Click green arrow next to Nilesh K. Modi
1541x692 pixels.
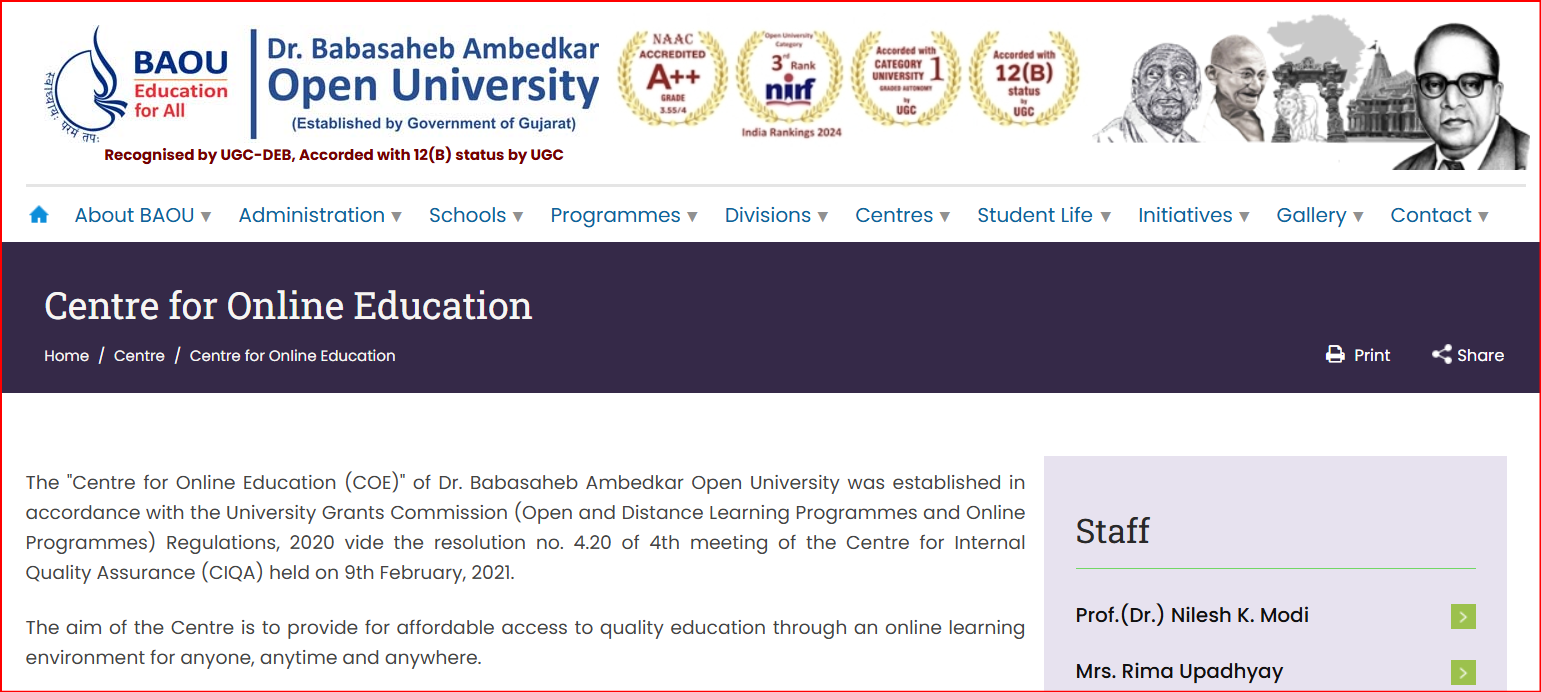click(1463, 617)
